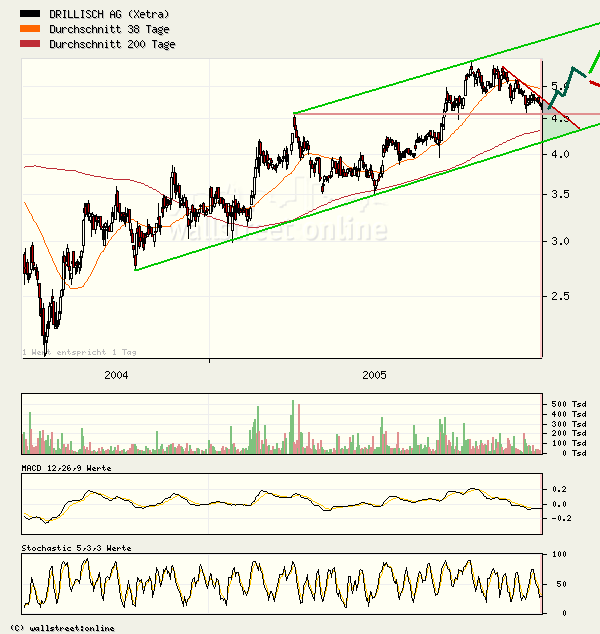Click the 0.0 value on the MACD axis
The image size is (600, 634).
(x=559, y=504)
